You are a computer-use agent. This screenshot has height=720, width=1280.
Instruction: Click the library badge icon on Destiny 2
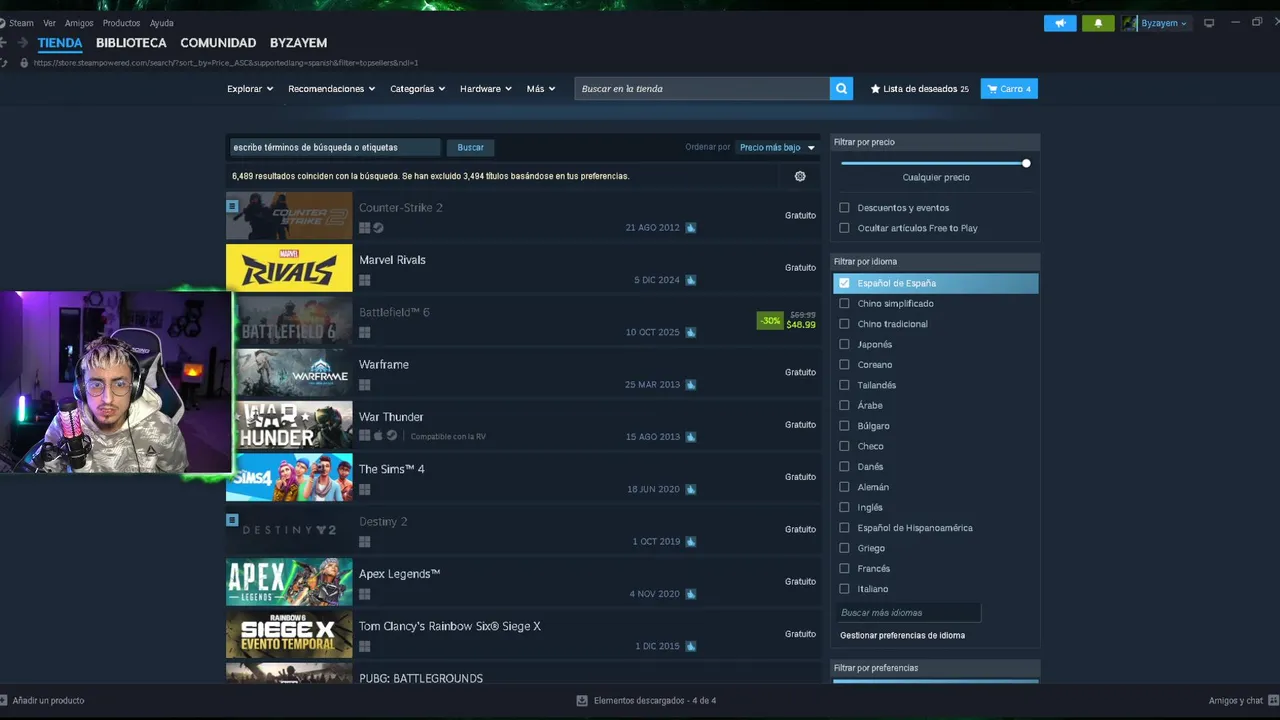click(x=232, y=520)
